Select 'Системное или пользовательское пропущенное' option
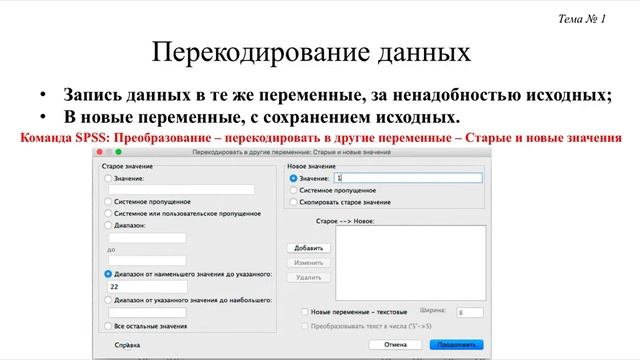The height and width of the screenshot is (360, 640). point(108,213)
